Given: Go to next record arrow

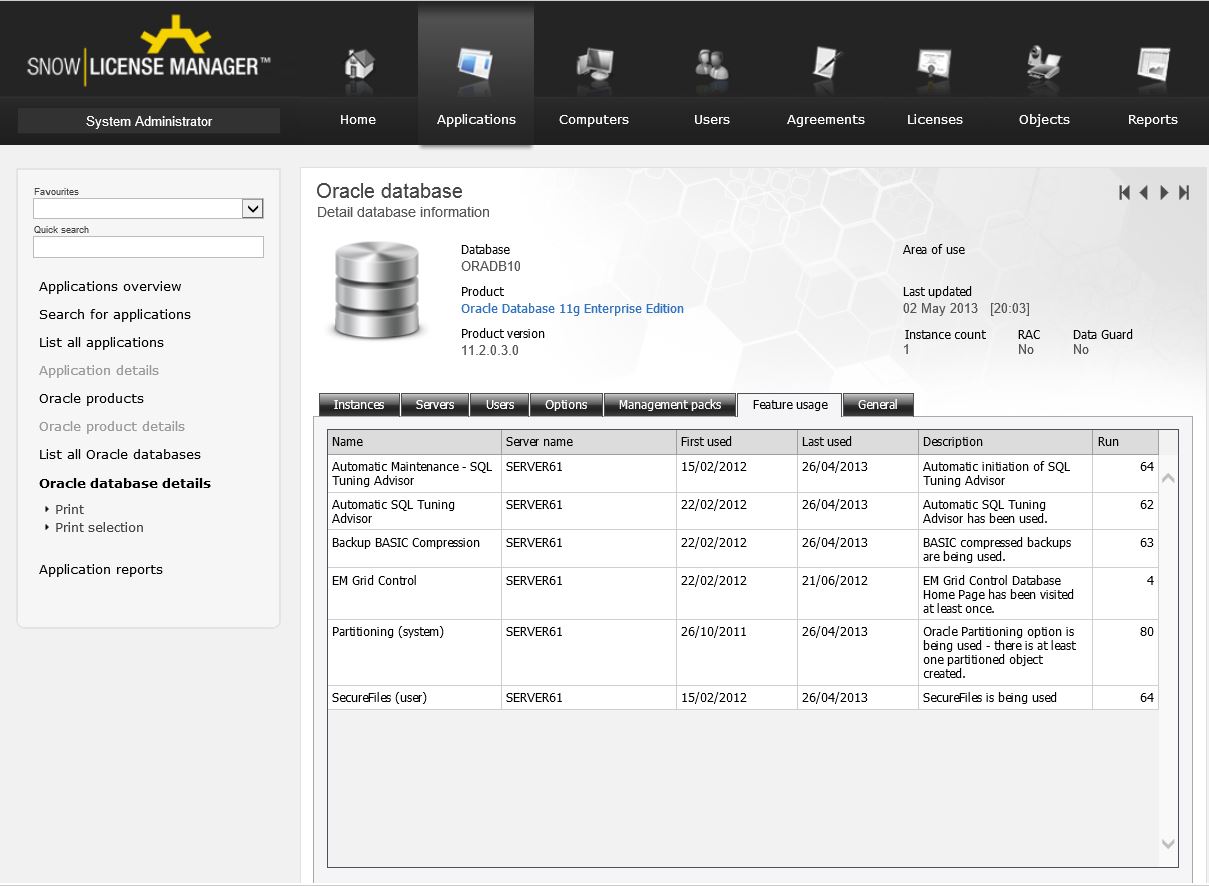Looking at the screenshot, I should [1164, 193].
